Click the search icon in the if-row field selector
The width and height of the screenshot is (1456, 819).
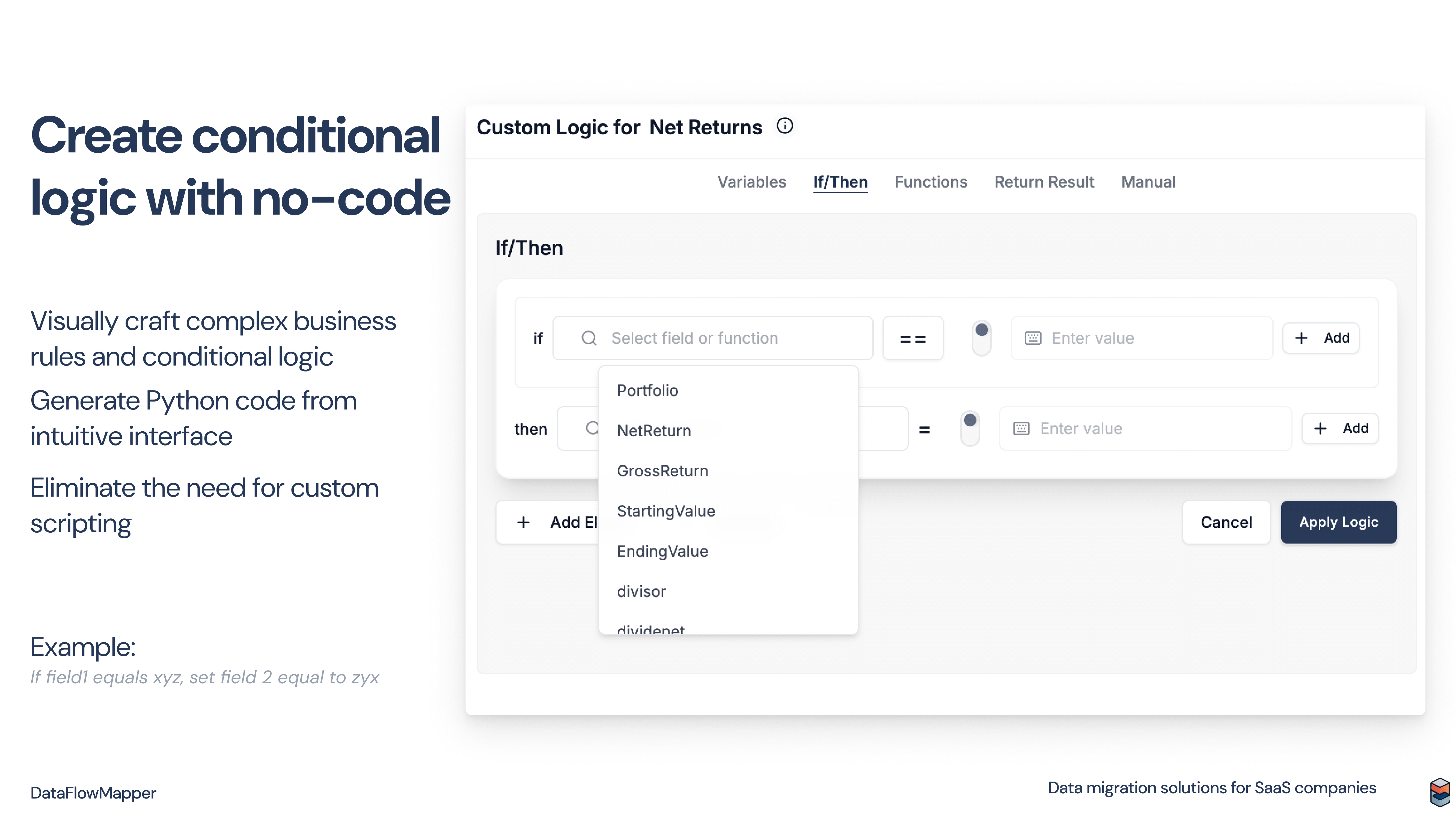[589, 338]
